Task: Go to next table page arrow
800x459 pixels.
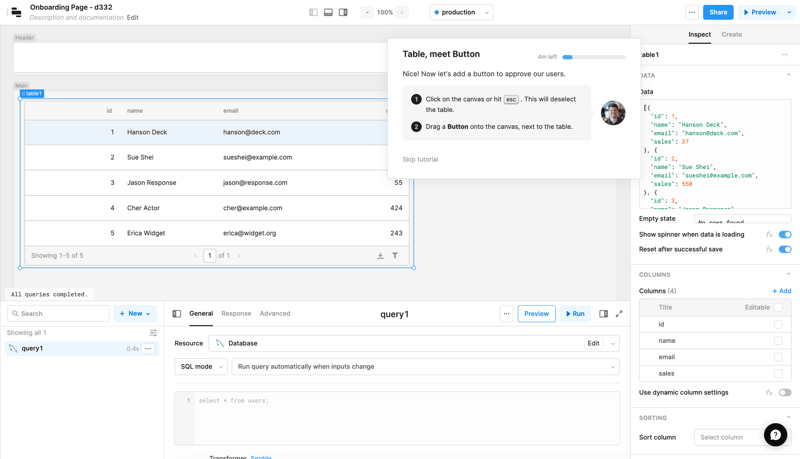Action: tap(239, 256)
